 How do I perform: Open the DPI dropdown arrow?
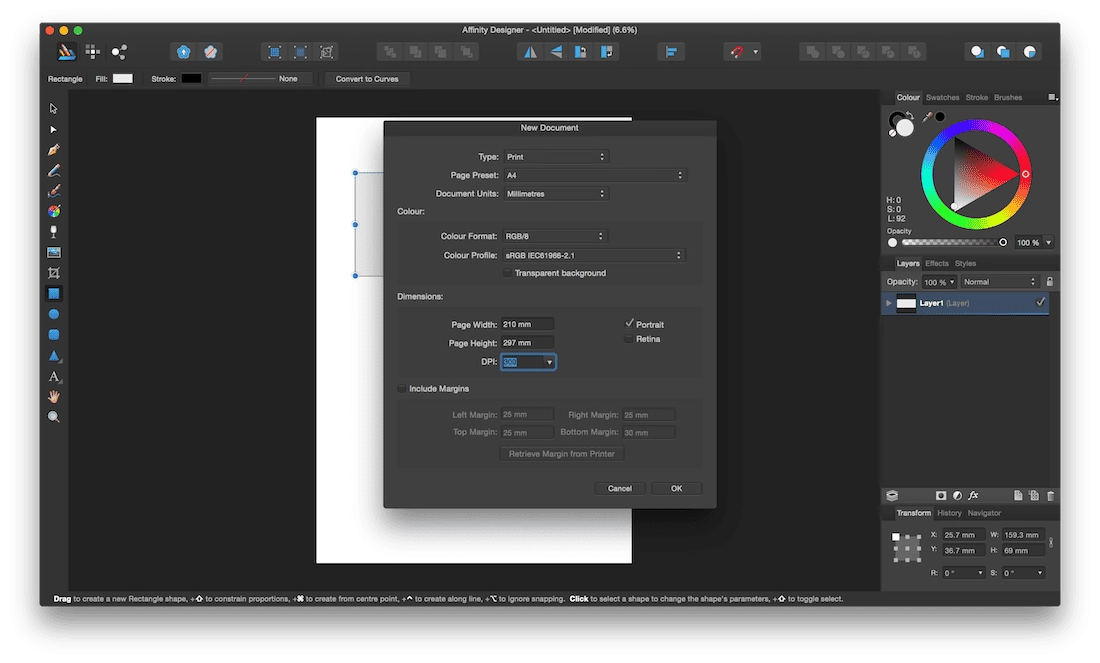tap(549, 362)
